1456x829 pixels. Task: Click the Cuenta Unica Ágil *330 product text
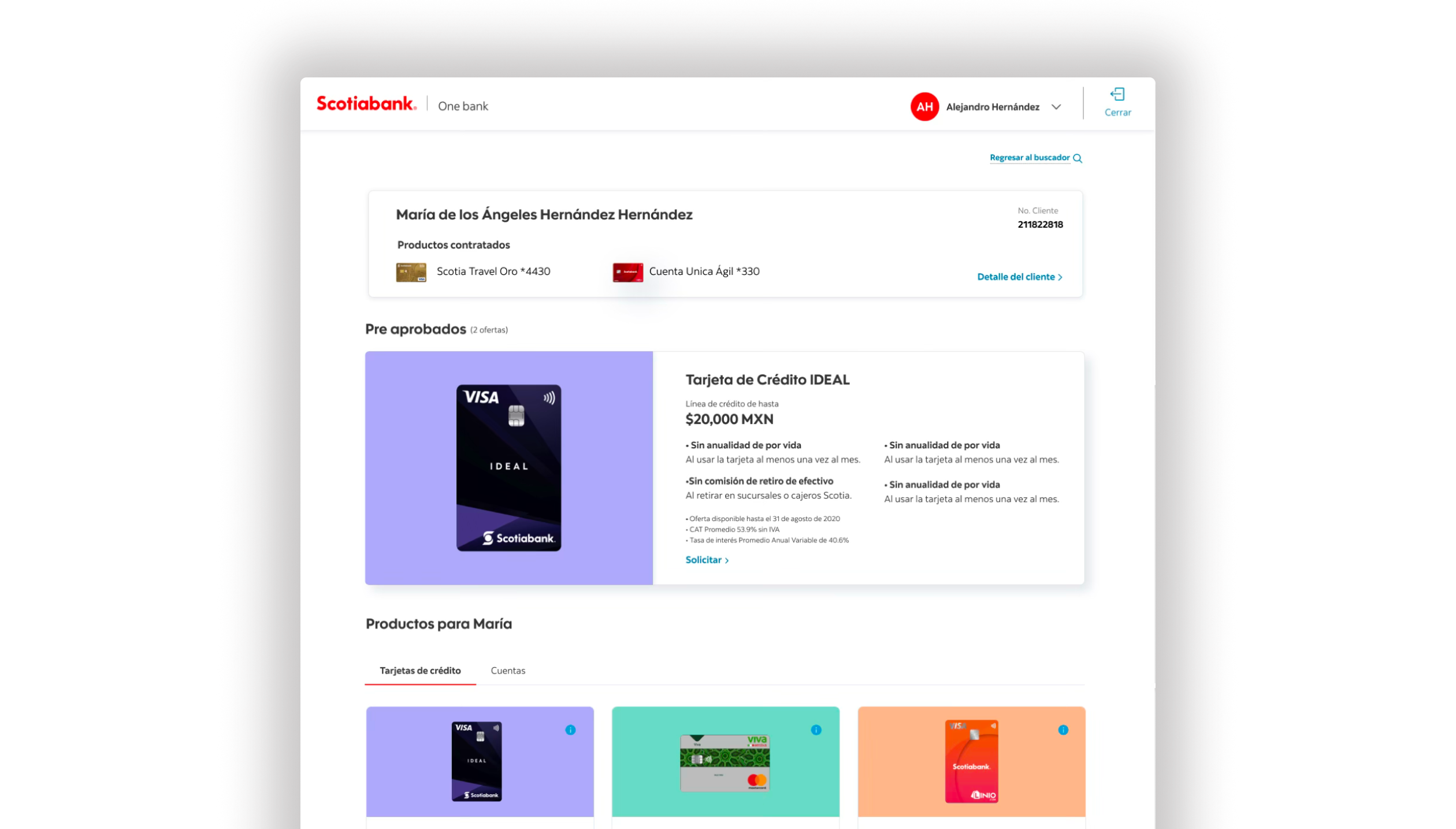704,271
